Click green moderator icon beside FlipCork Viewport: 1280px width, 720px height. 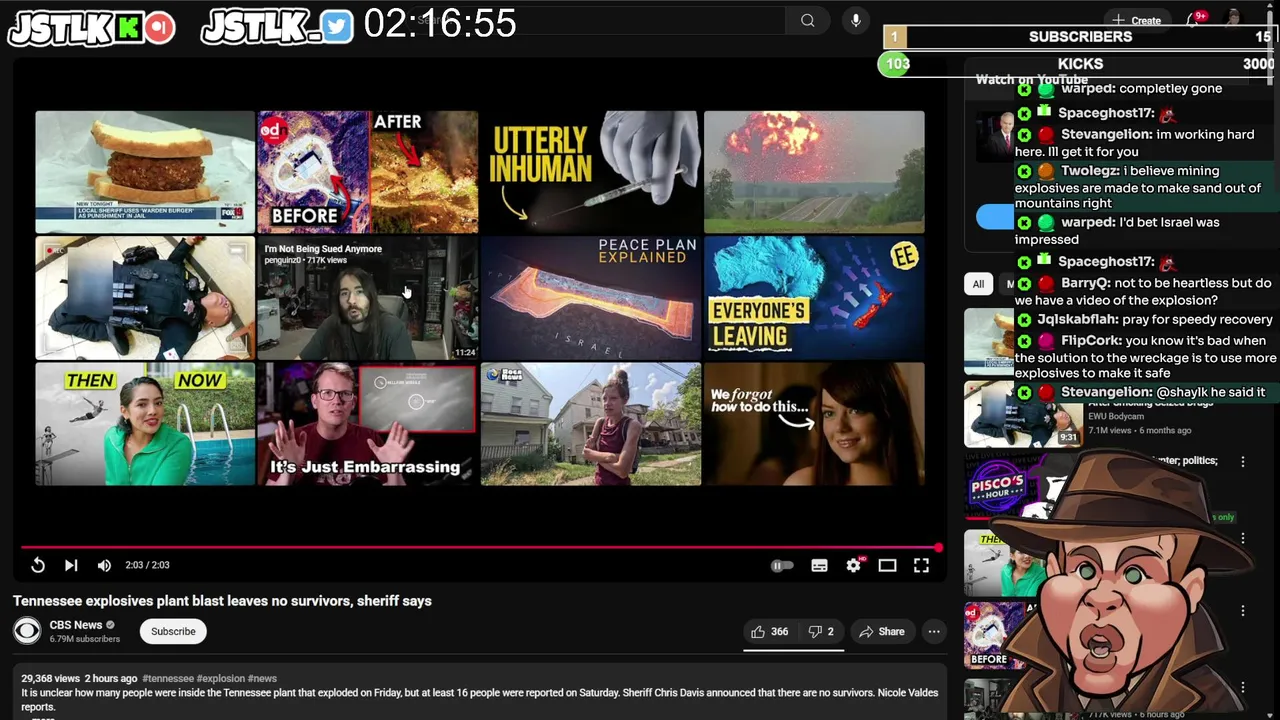click(1024, 341)
